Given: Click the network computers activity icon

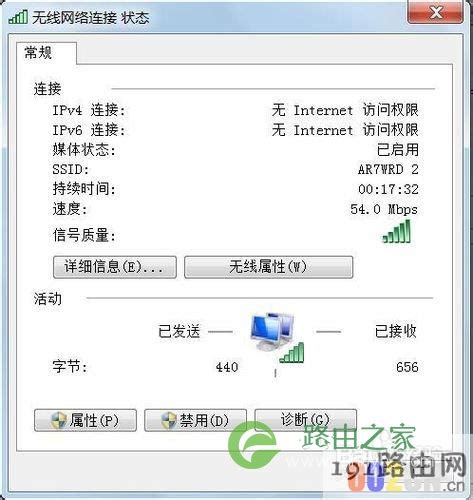Looking at the screenshot, I should pos(272,332).
